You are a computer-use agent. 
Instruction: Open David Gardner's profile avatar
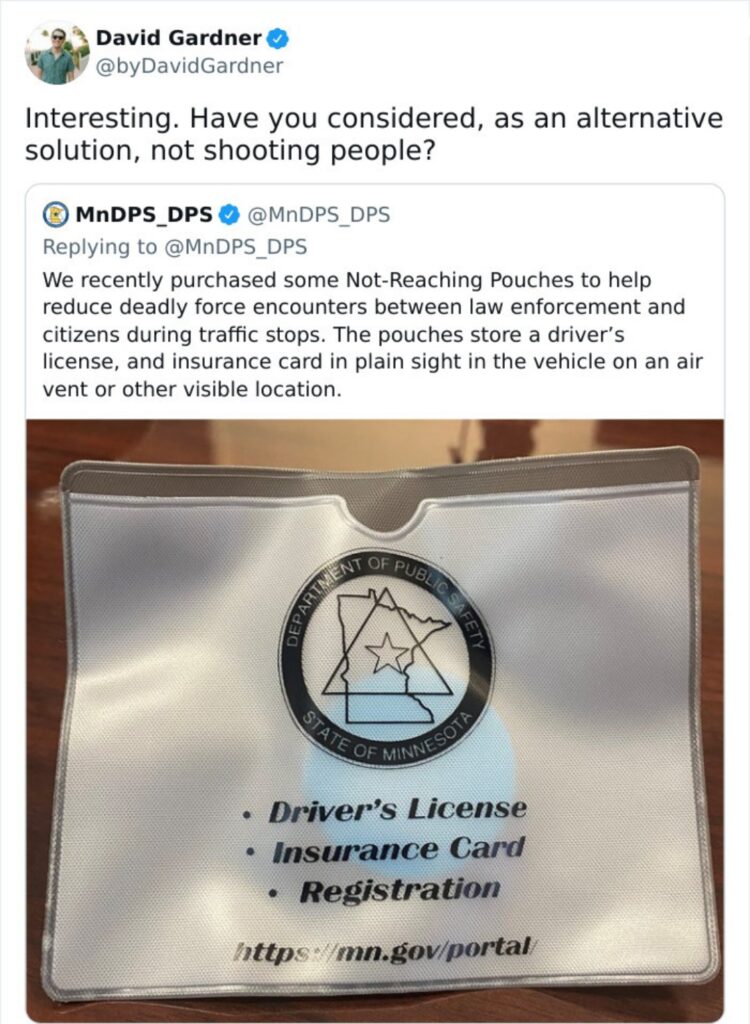57,54
